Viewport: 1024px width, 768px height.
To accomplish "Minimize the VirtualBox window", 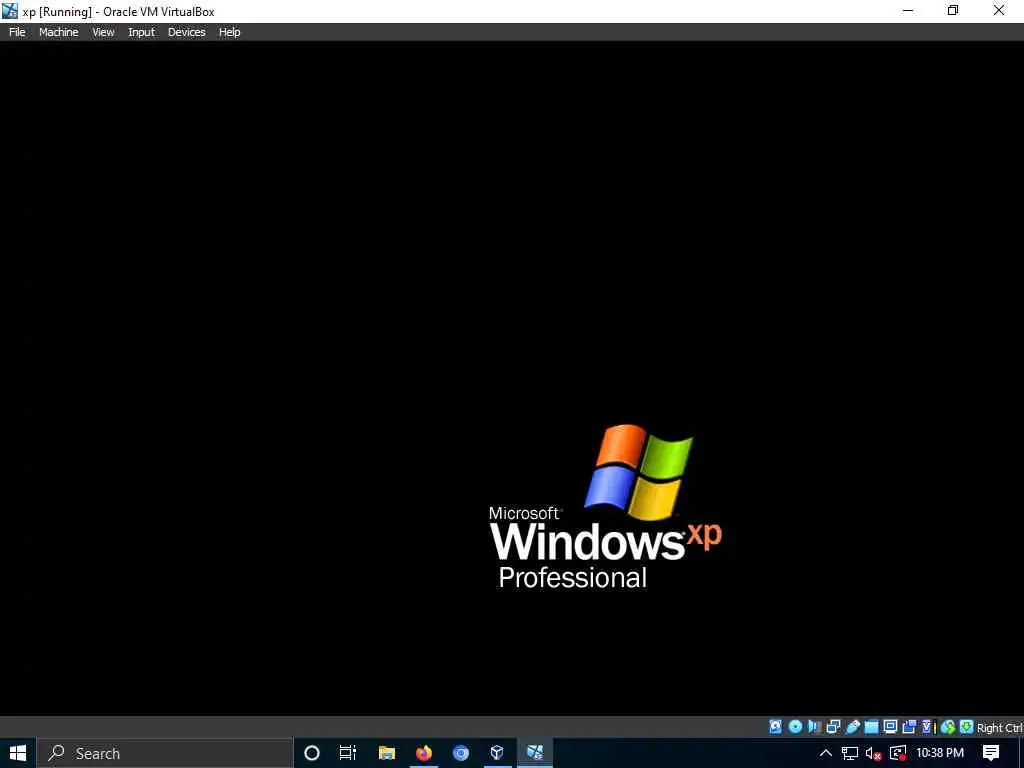I will click(908, 10).
